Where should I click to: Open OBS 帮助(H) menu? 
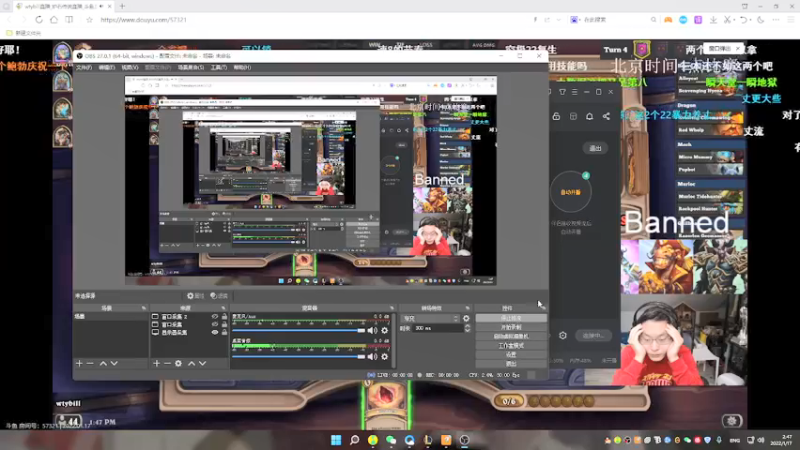tap(242, 67)
